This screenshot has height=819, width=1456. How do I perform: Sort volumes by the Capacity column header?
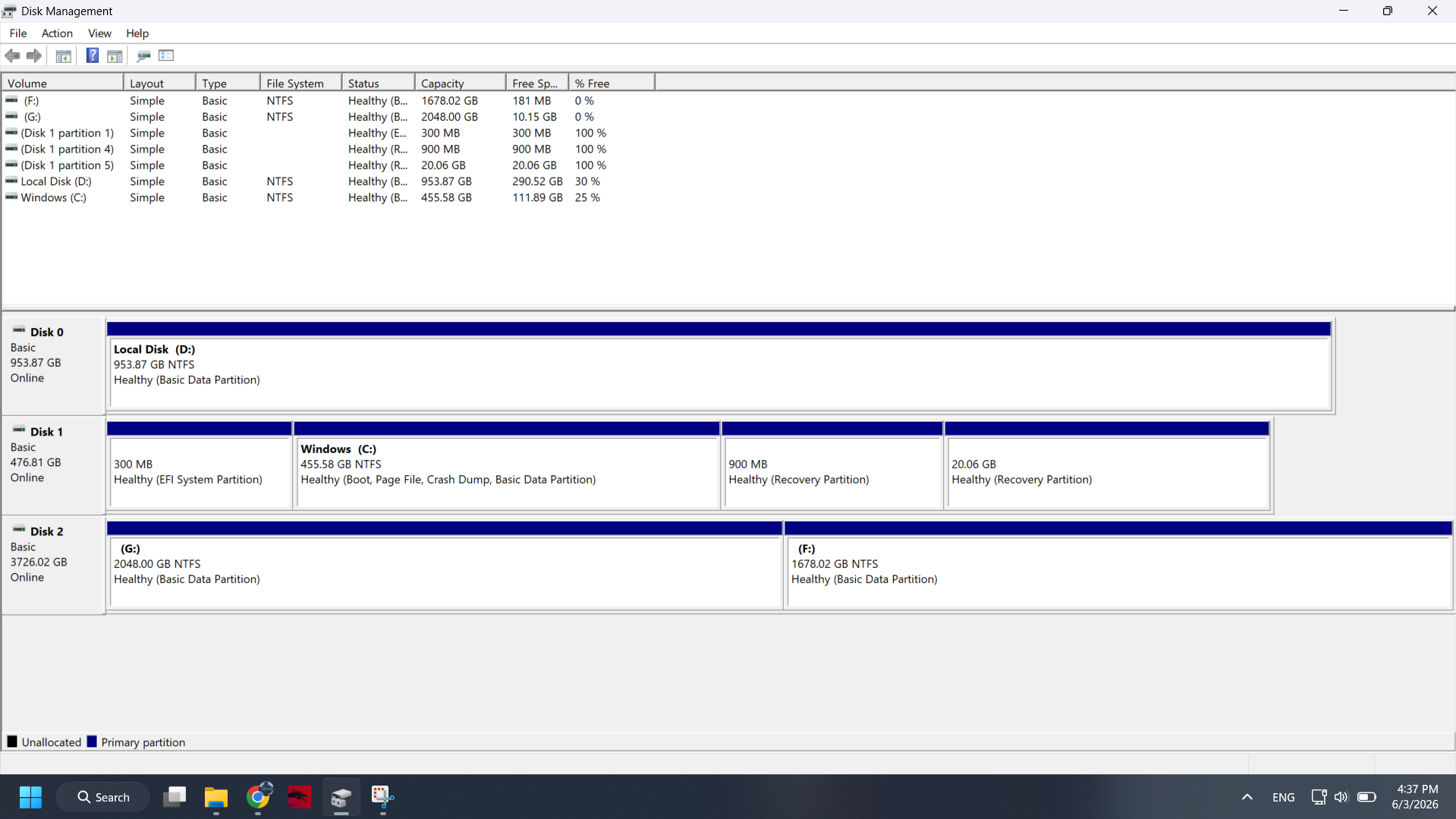[460, 83]
